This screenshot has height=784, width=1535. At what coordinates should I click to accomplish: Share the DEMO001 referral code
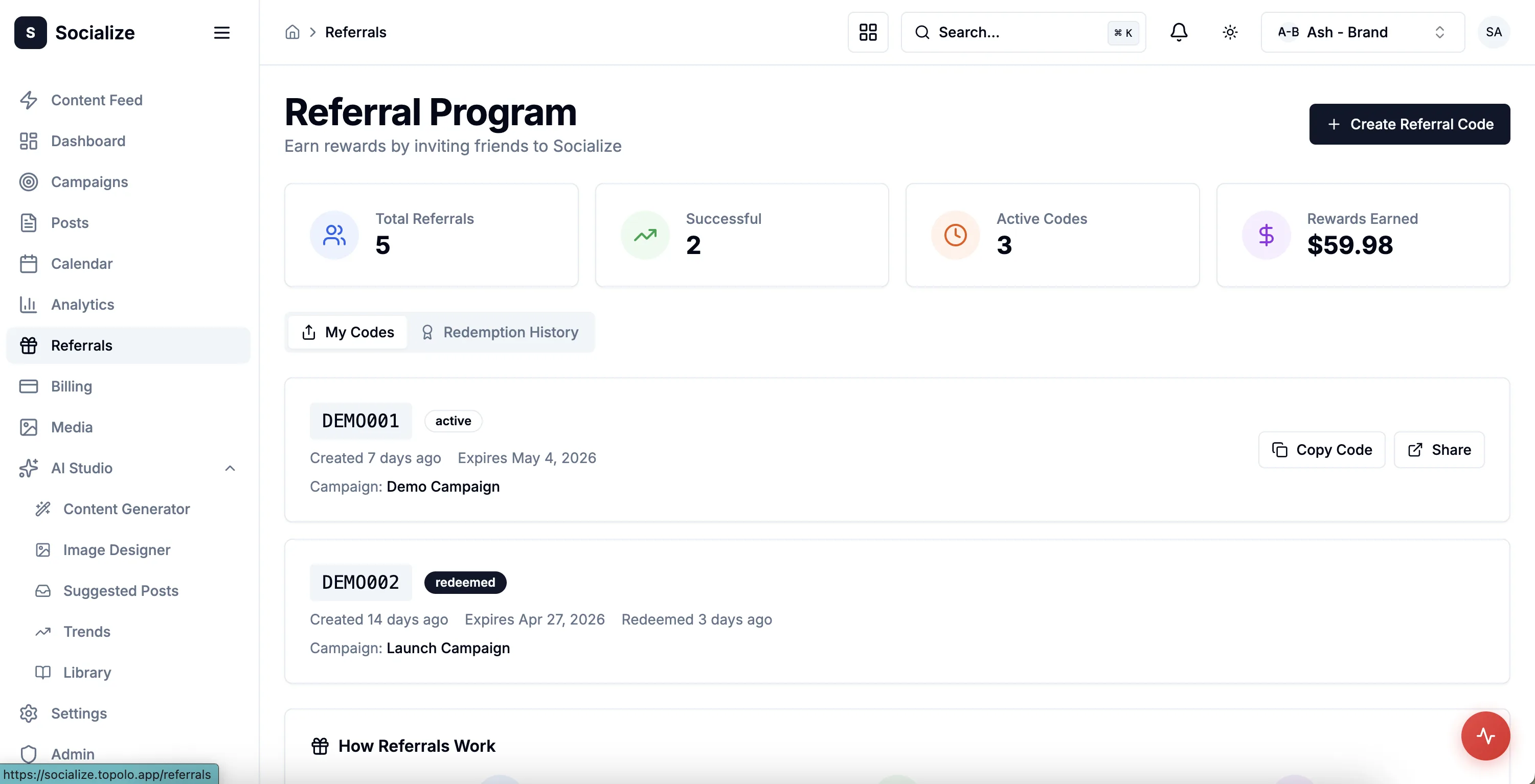(1438, 450)
